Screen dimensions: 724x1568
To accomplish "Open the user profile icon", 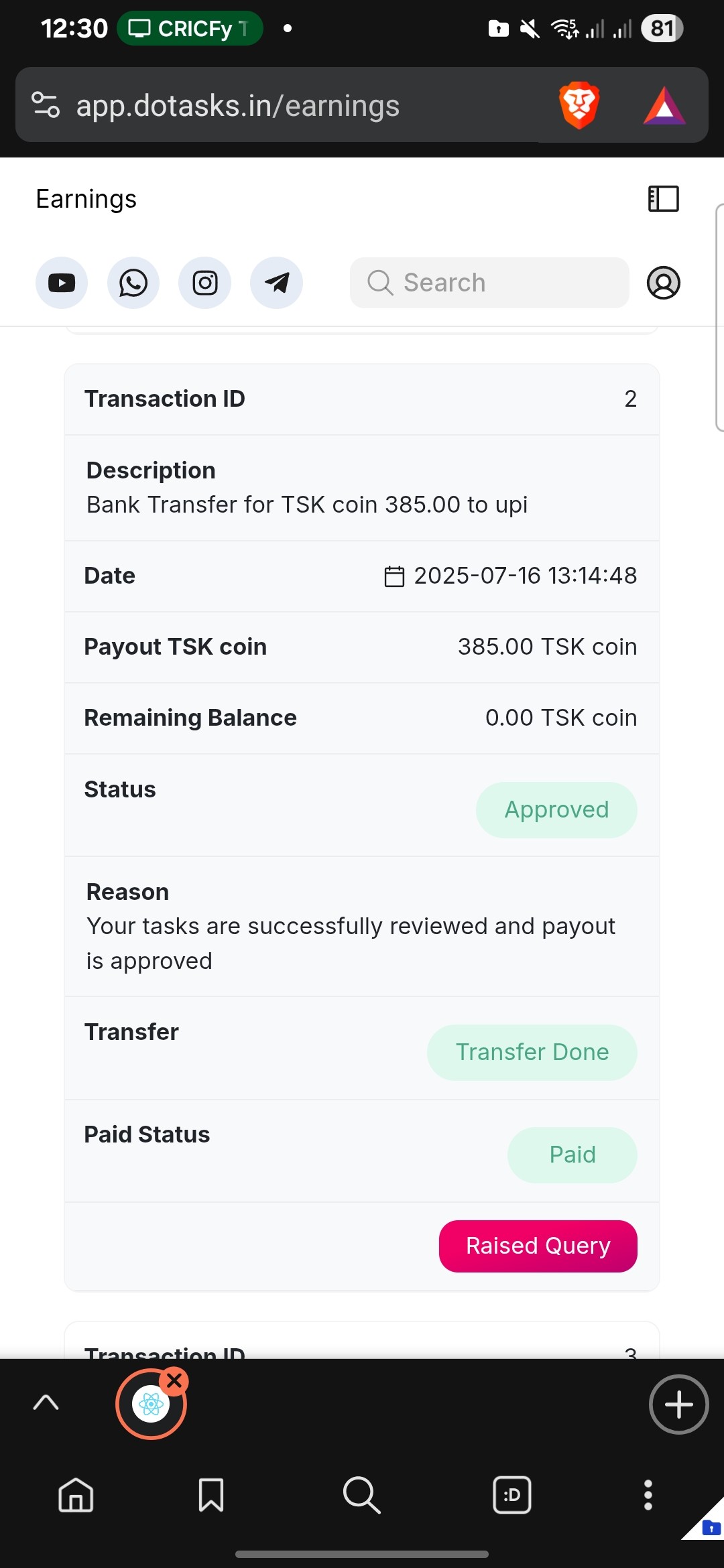I will point(663,283).
